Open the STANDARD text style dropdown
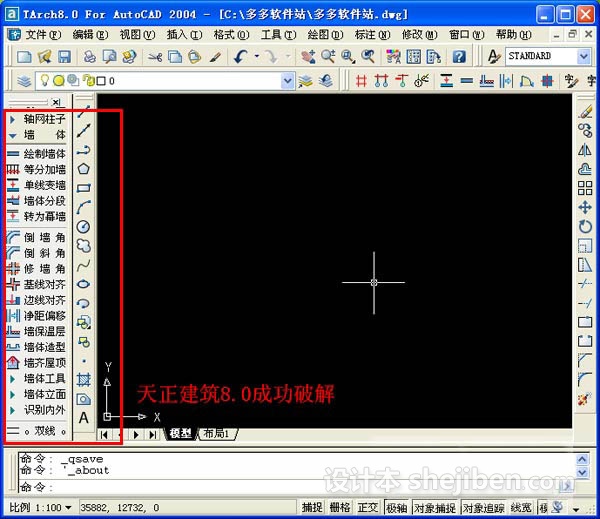The width and height of the screenshot is (600, 519). pos(583,56)
